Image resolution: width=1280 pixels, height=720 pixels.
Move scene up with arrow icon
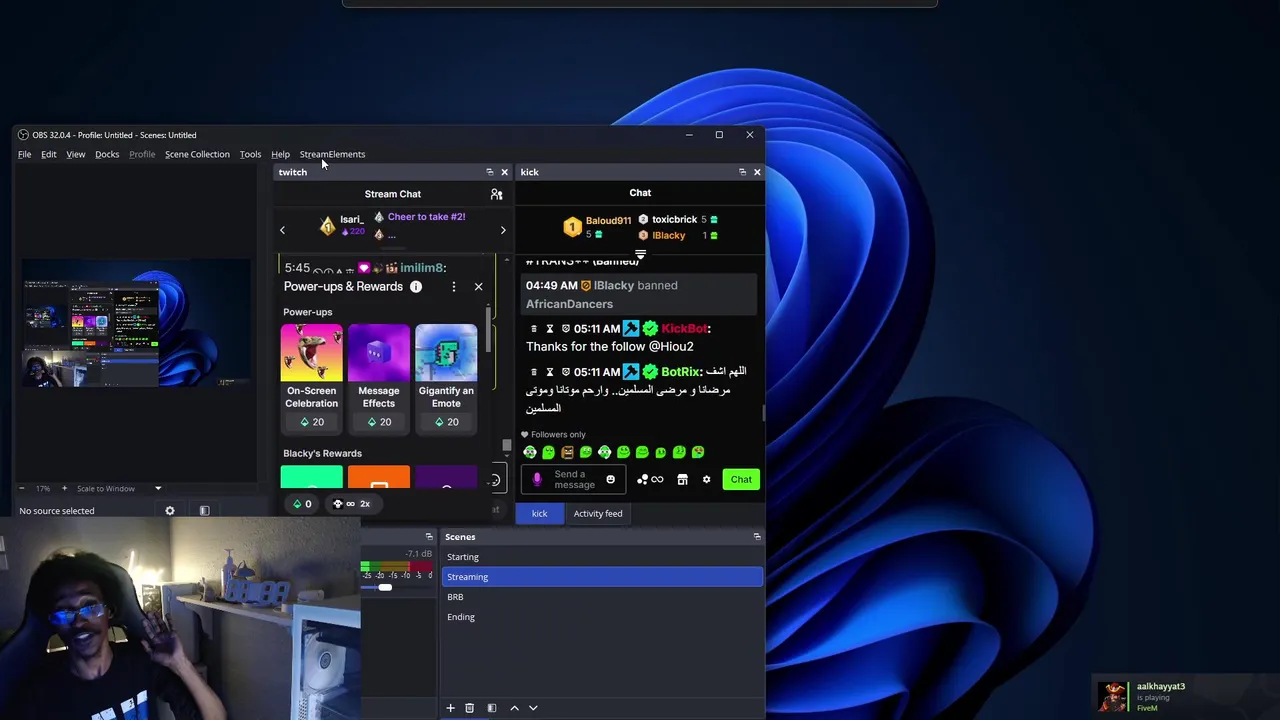(x=514, y=708)
